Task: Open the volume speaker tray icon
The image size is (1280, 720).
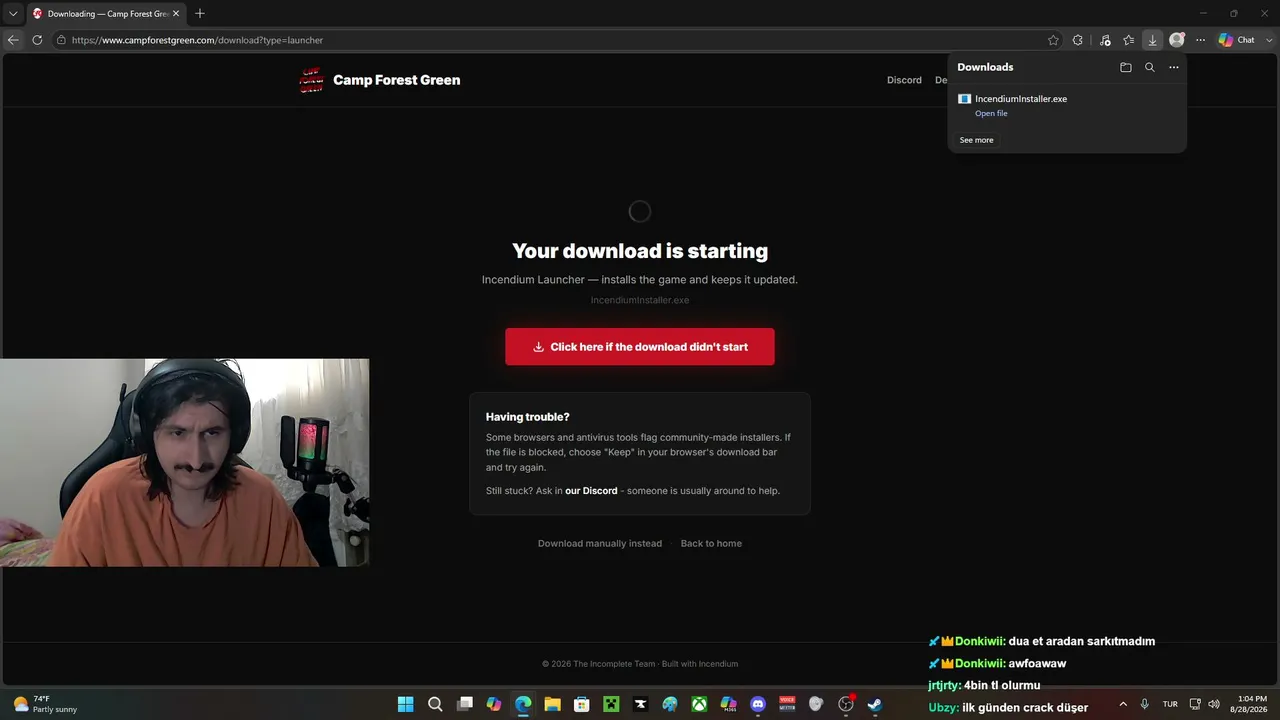Action: [1214, 704]
